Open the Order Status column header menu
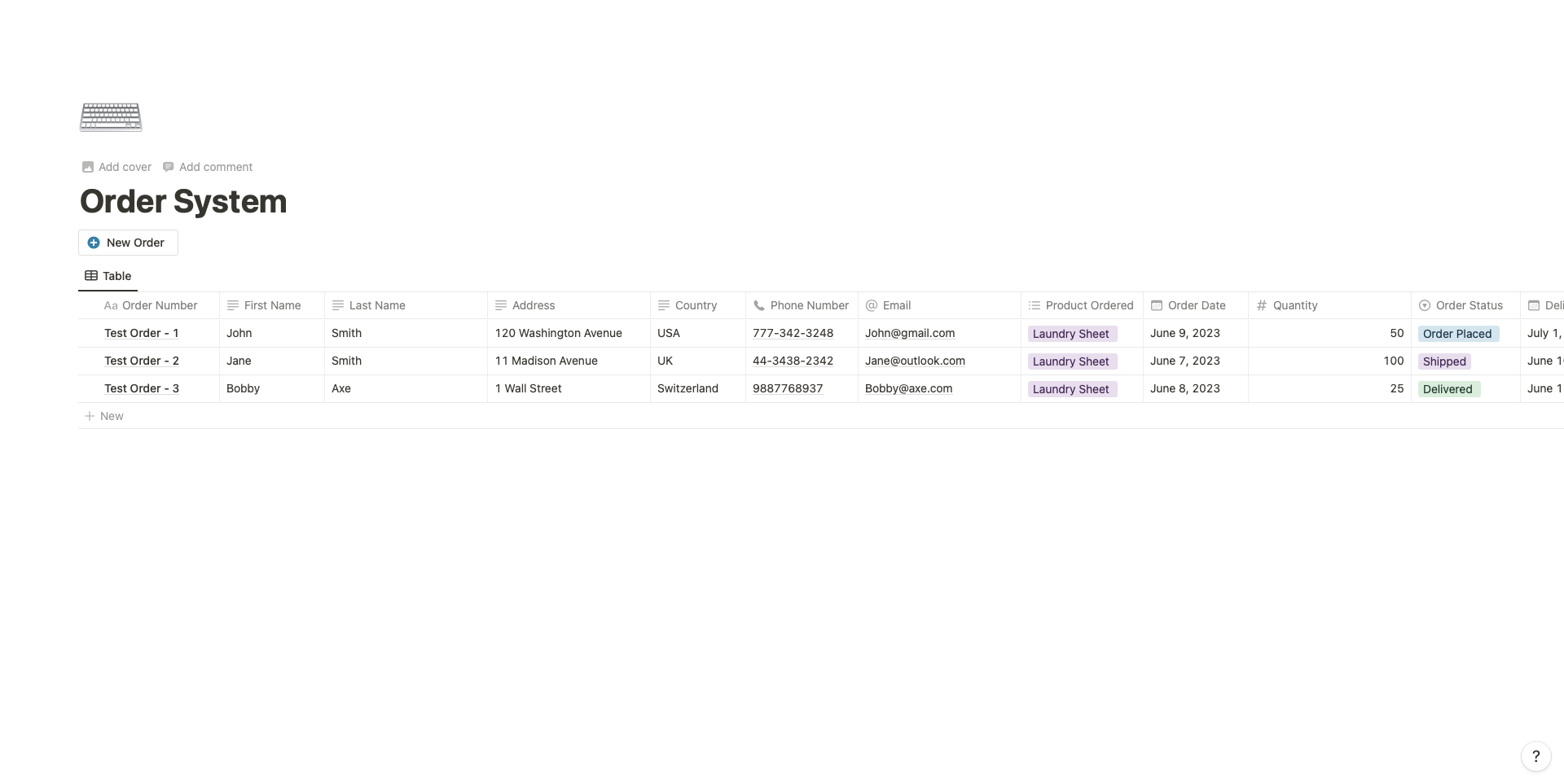Viewport: 1564px width, 784px height. pos(1465,305)
